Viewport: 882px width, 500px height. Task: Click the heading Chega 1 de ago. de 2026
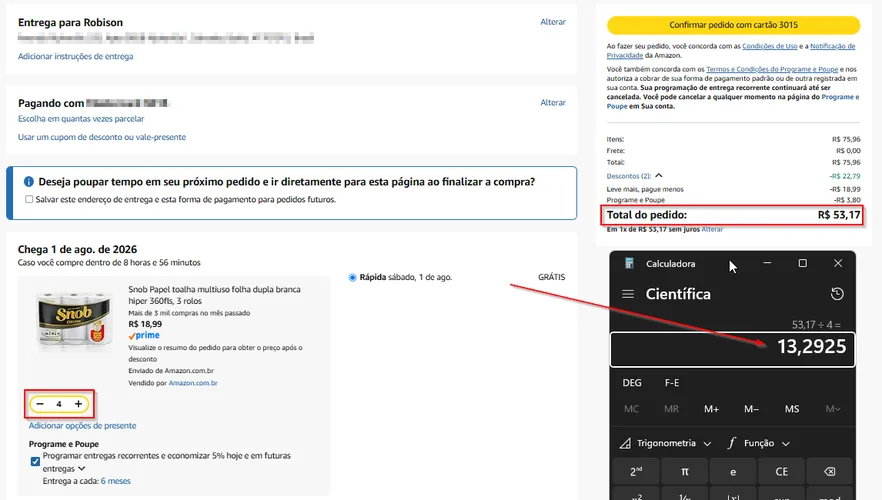click(77, 249)
